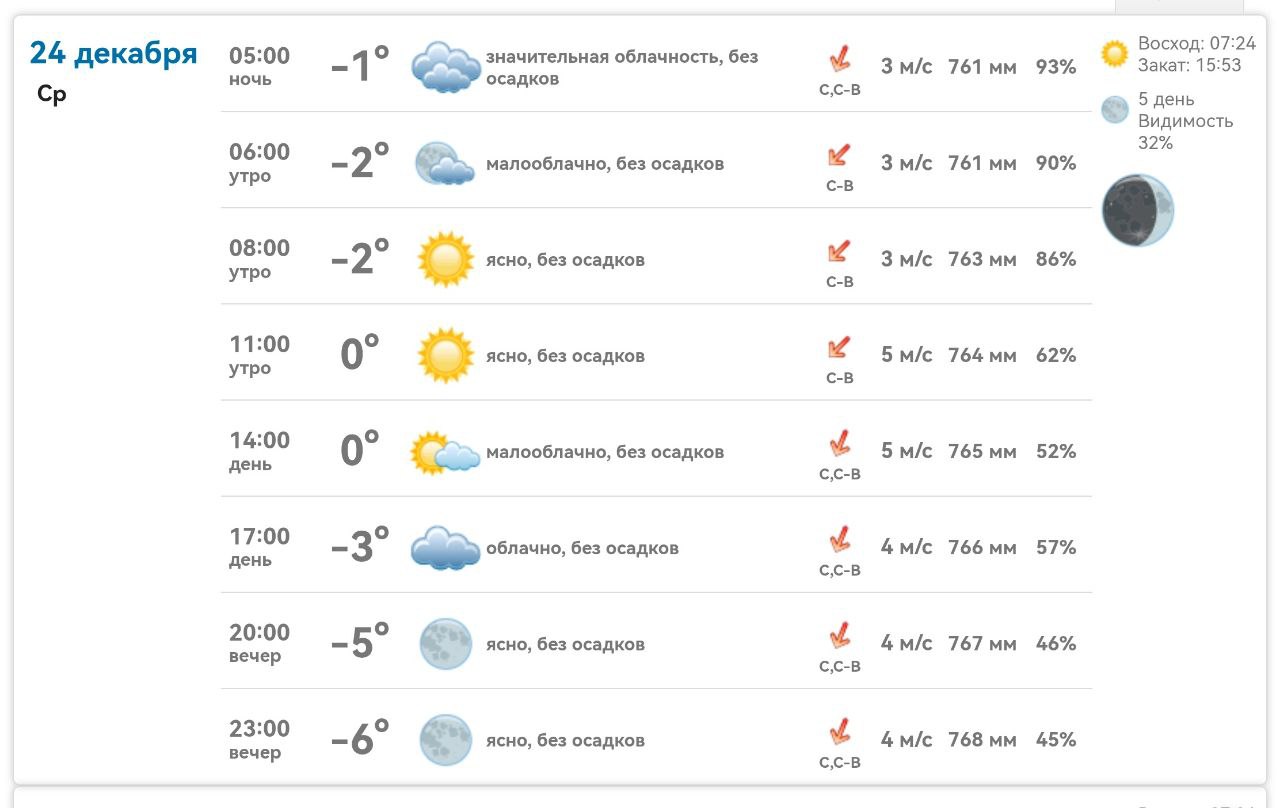Click the 14:00 день time label
1280x808 pixels.
coord(259,451)
